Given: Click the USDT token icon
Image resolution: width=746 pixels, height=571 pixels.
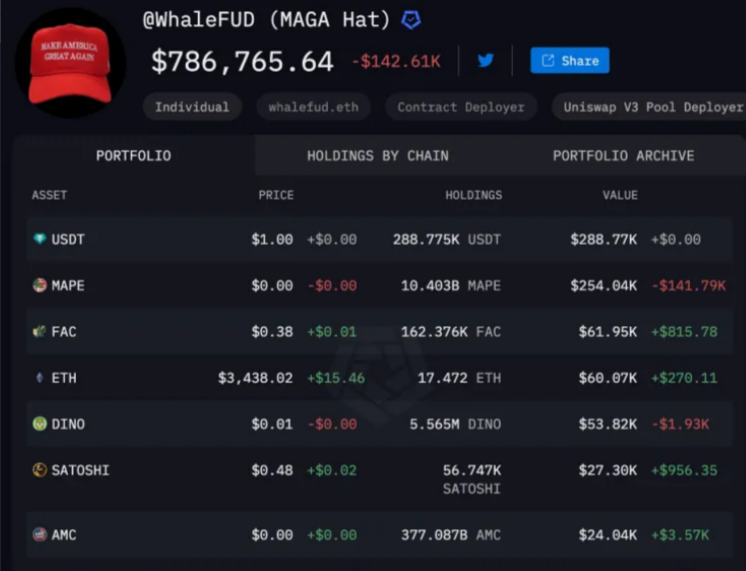Looking at the screenshot, I should pos(39,240).
